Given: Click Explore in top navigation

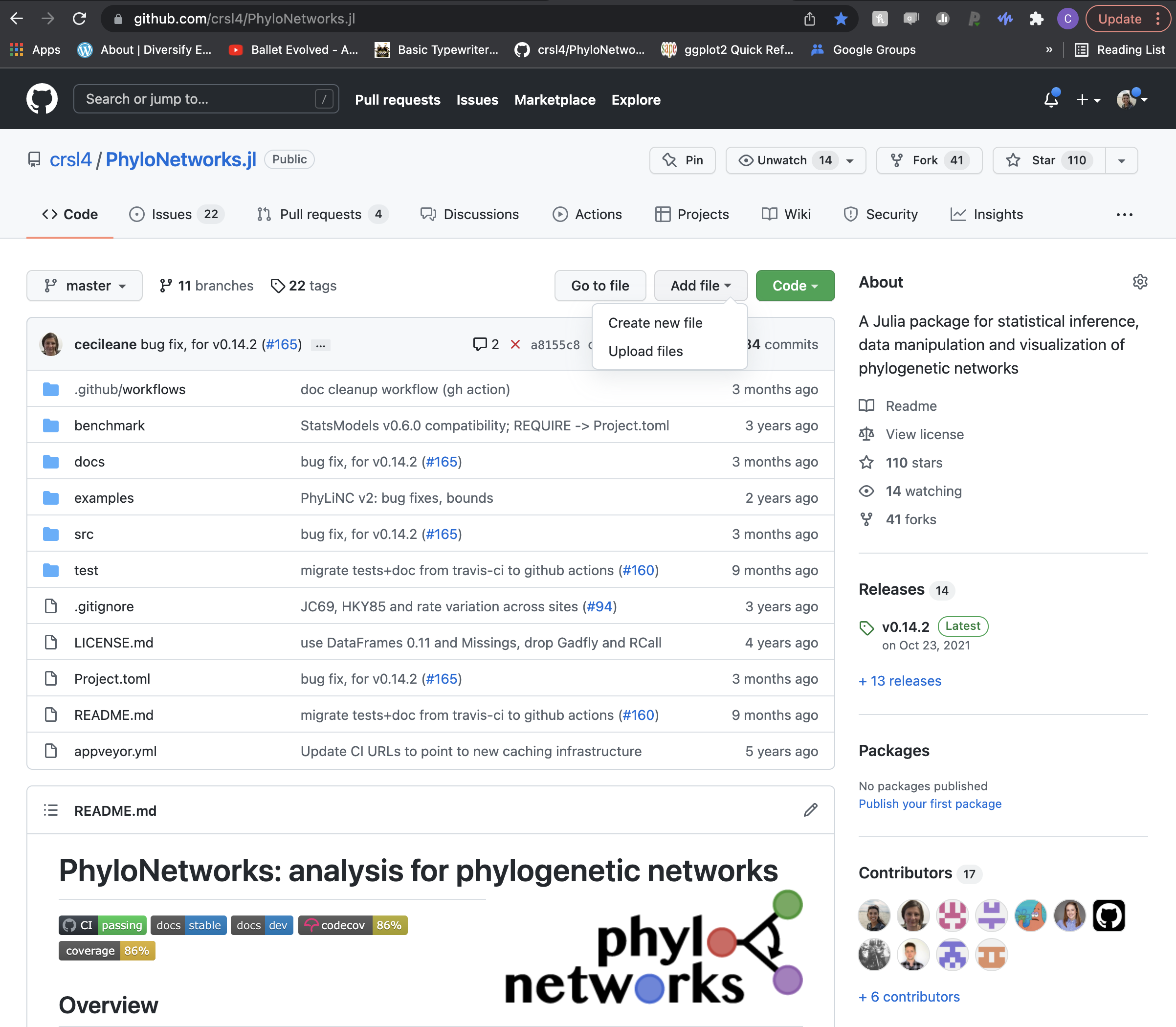Looking at the screenshot, I should click(636, 100).
